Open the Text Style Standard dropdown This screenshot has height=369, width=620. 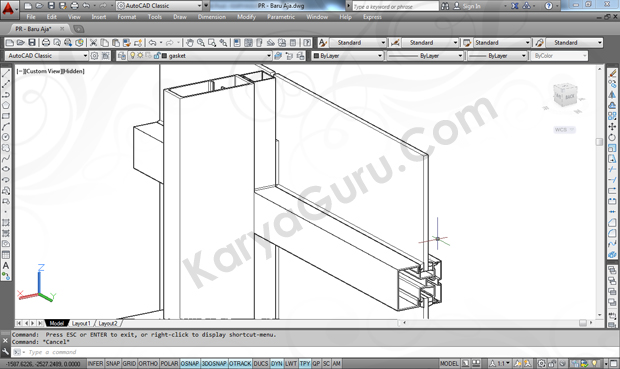coord(357,43)
